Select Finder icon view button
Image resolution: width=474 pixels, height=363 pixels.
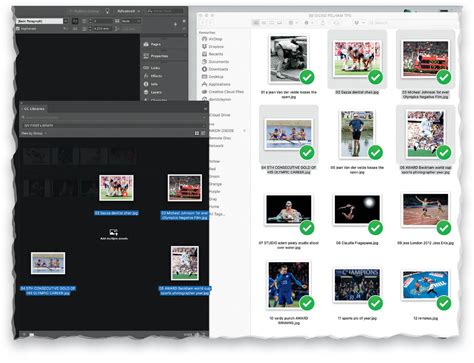click(256, 23)
